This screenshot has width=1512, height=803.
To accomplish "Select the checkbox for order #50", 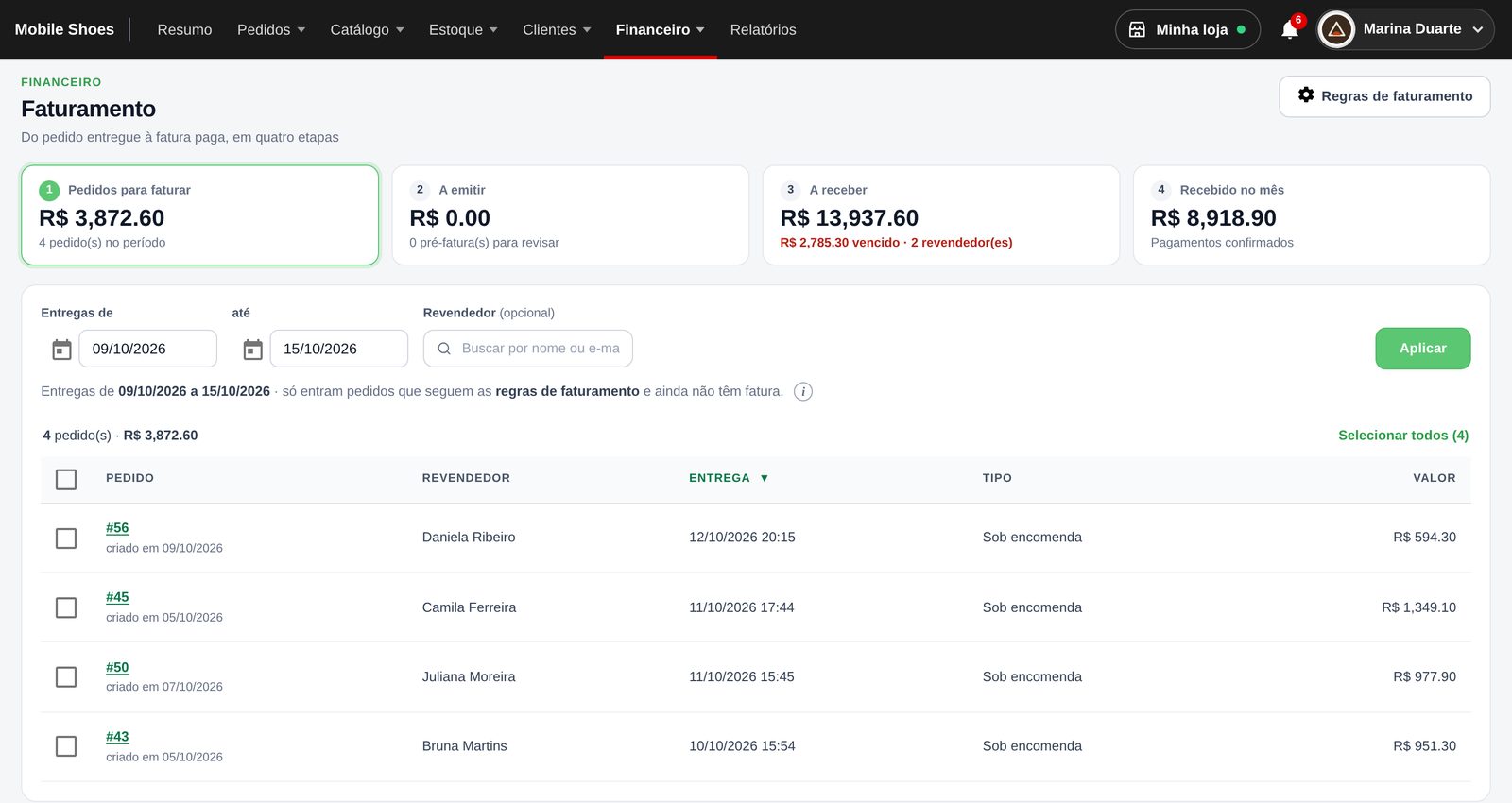I will 66,676.
